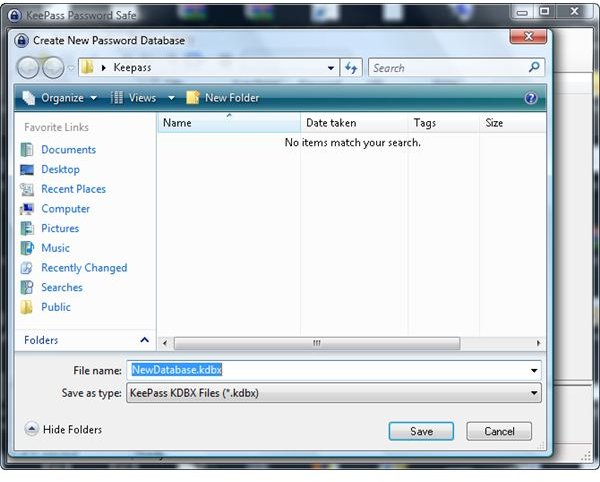Screen dimensions: 600x482
Task: Sort by Date taken column header
Action: tap(354, 123)
